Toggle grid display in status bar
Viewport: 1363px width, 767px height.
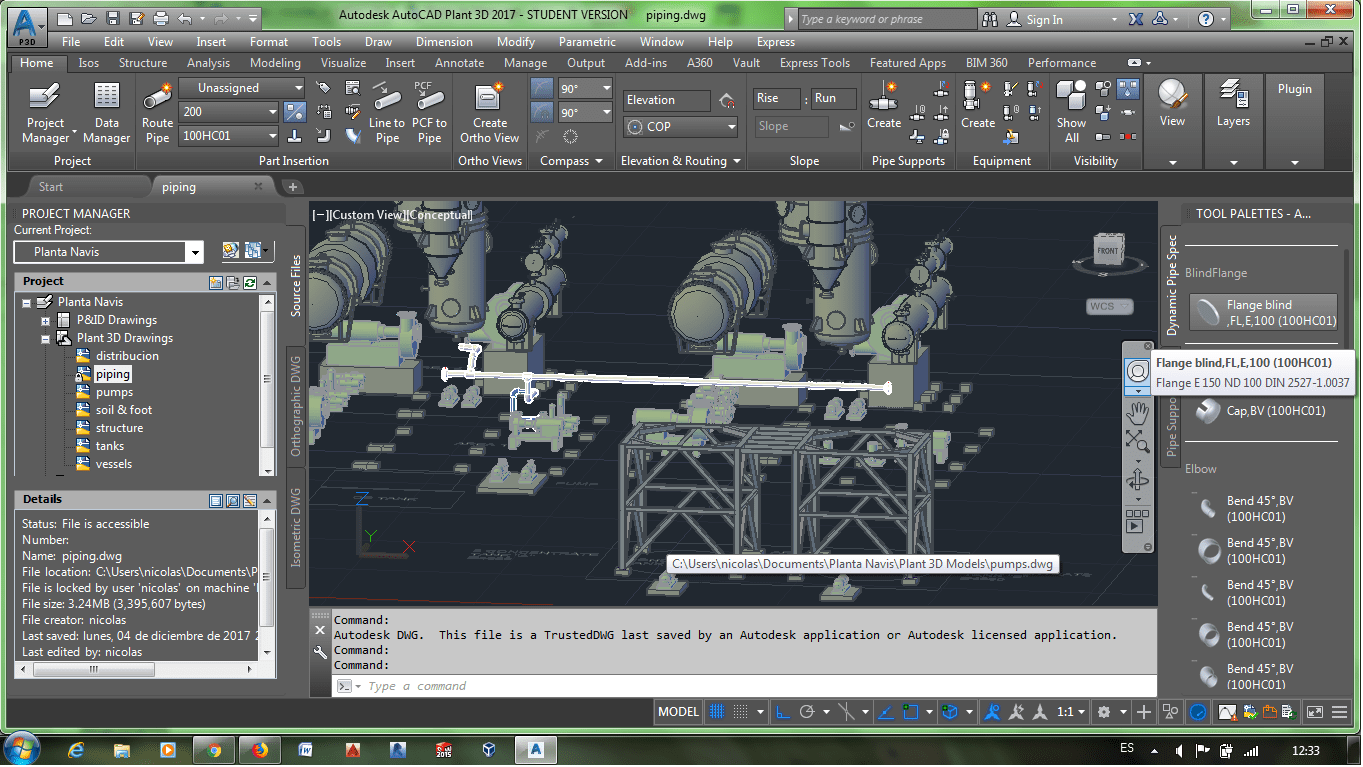pos(717,712)
